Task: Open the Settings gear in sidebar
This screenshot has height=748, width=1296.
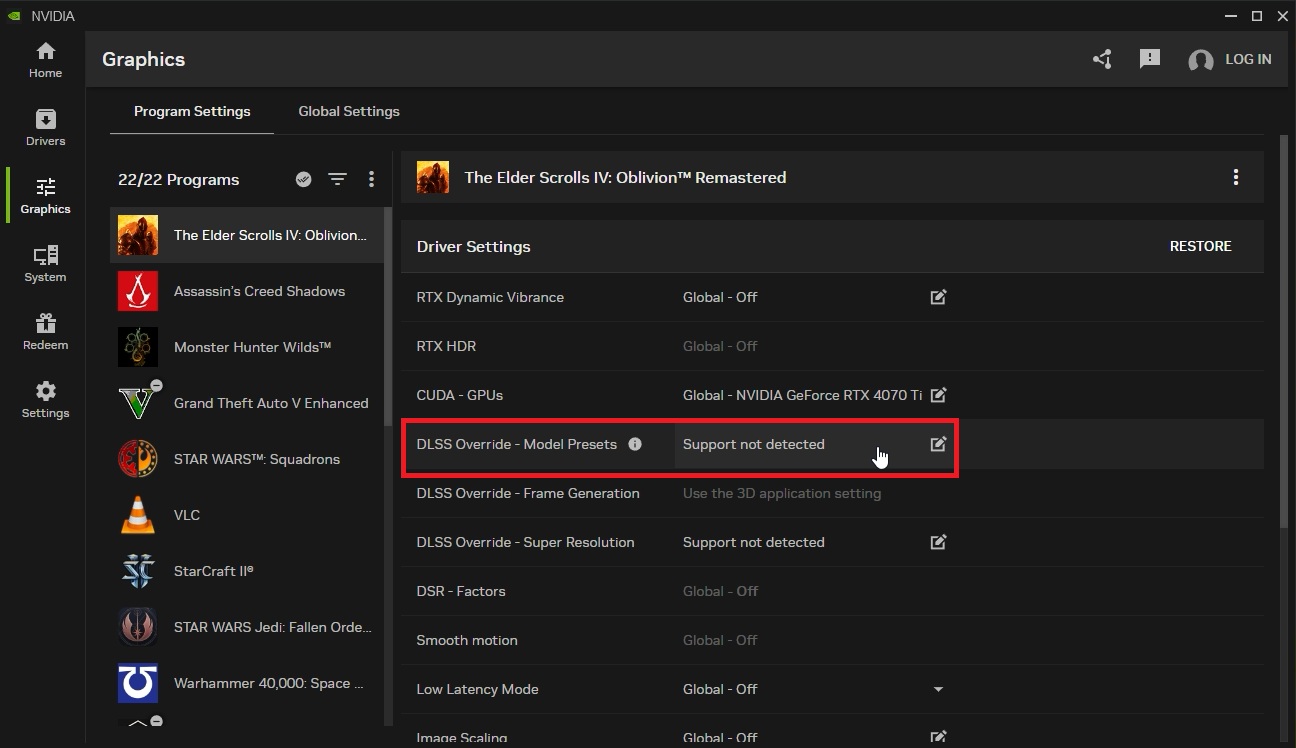Action: pos(45,400)
